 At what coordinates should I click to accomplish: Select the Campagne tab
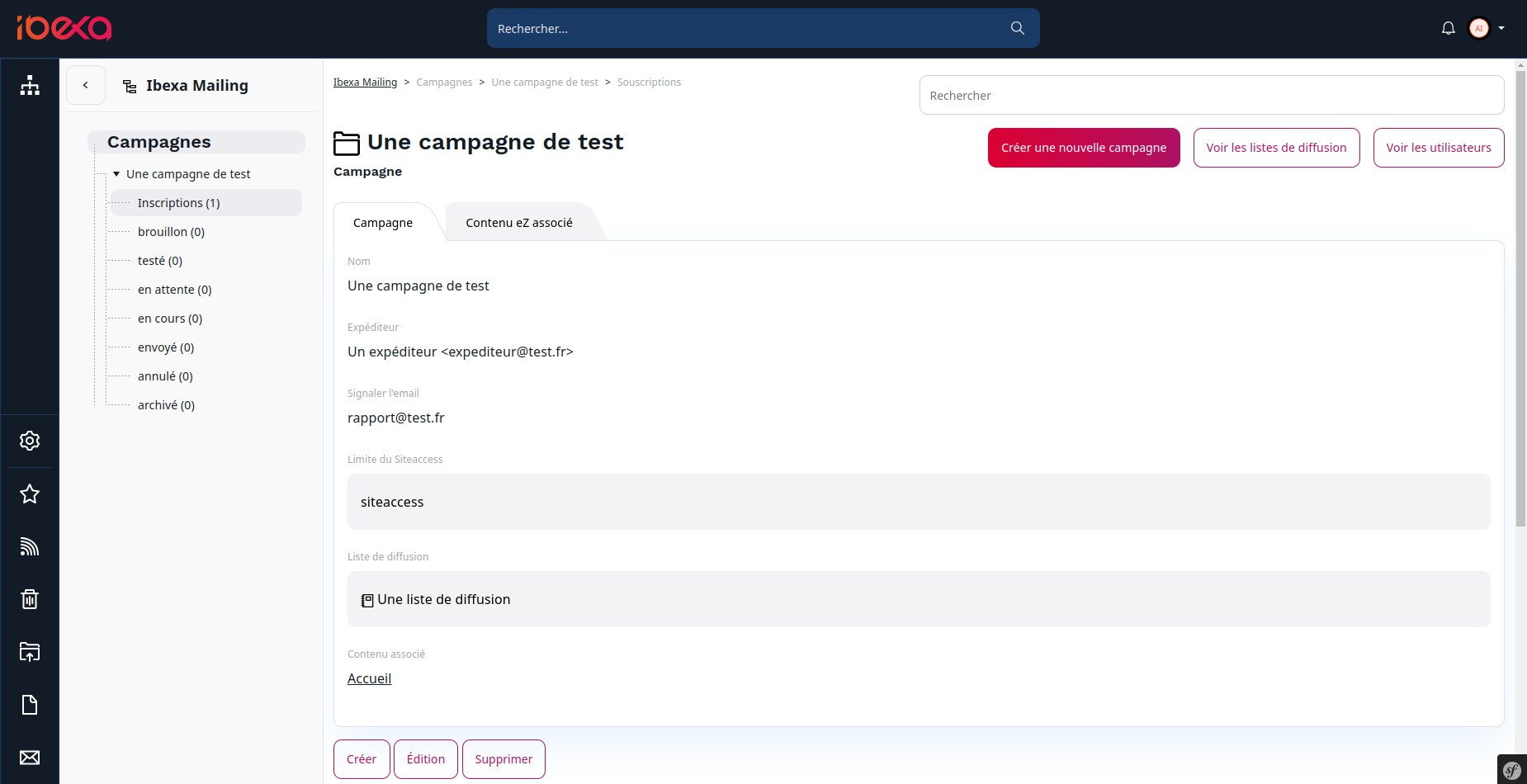point(382,222)
